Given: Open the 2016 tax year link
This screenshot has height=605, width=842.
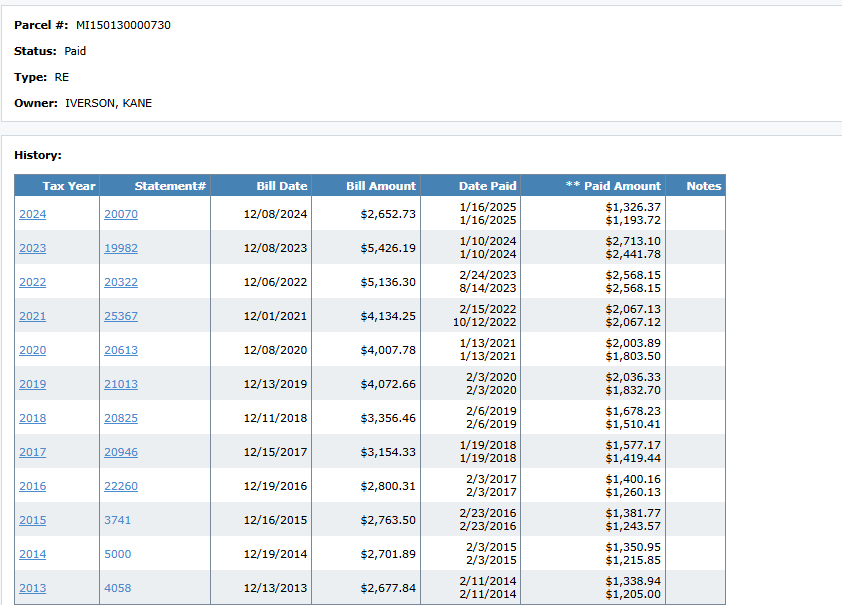Looking at the screenshot, I should (x=32, y=486).
